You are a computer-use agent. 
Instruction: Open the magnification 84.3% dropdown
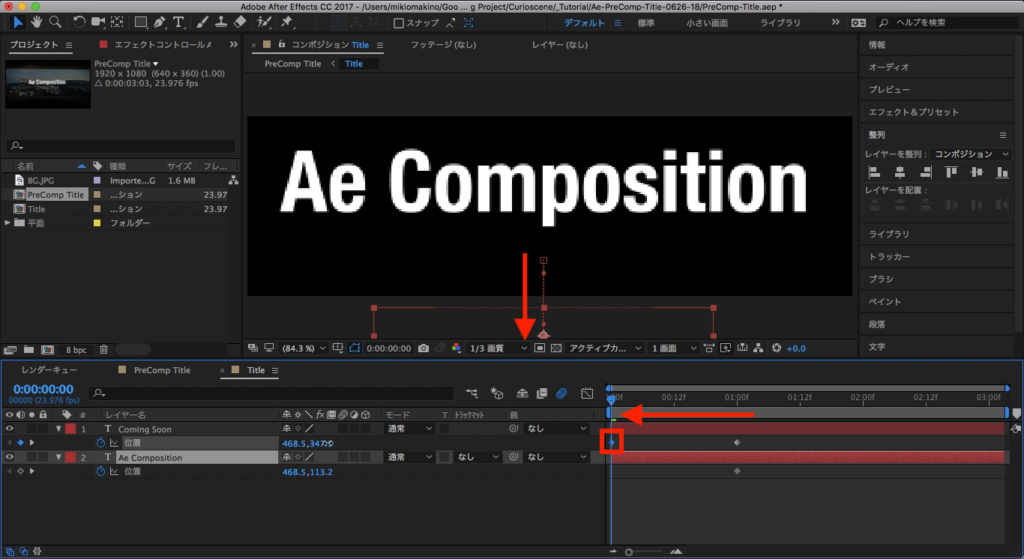[304, 348]
